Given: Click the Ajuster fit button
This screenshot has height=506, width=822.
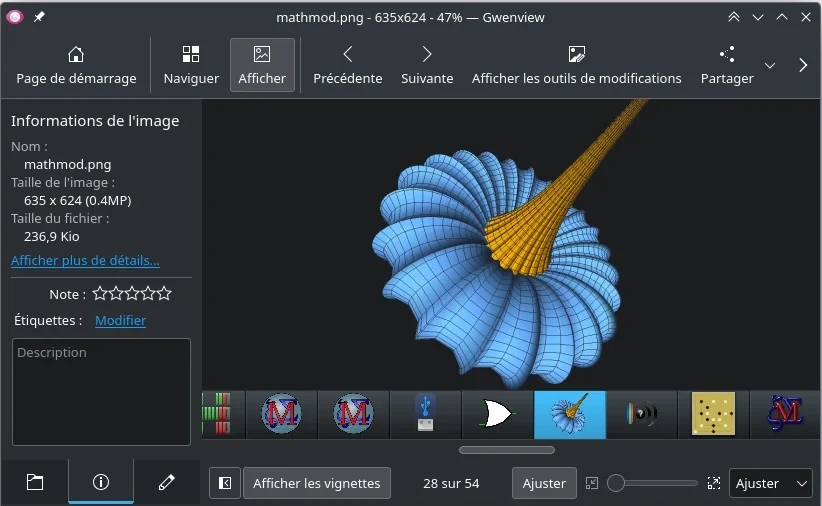Looking at the screenshot, I should tap(544, 483).
